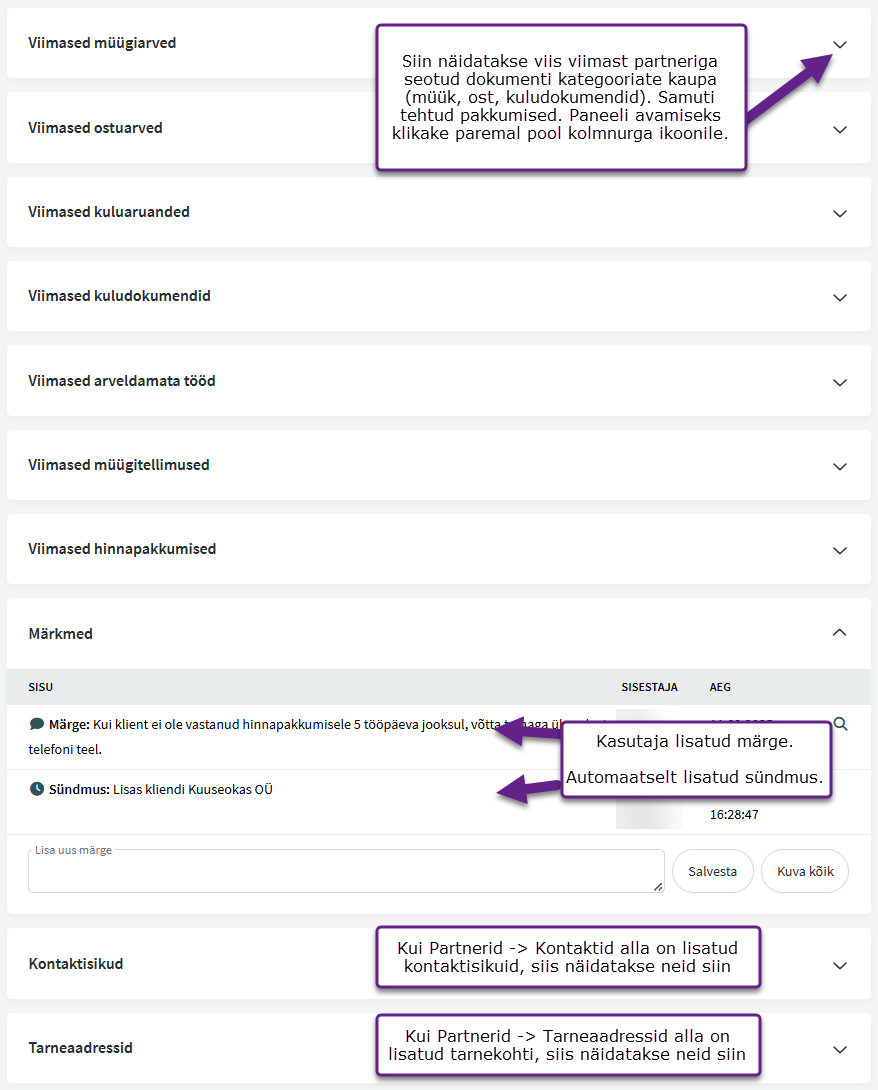878x1090 pixels.
Task: Click the AEG column header
Action: tap(720, 687)
